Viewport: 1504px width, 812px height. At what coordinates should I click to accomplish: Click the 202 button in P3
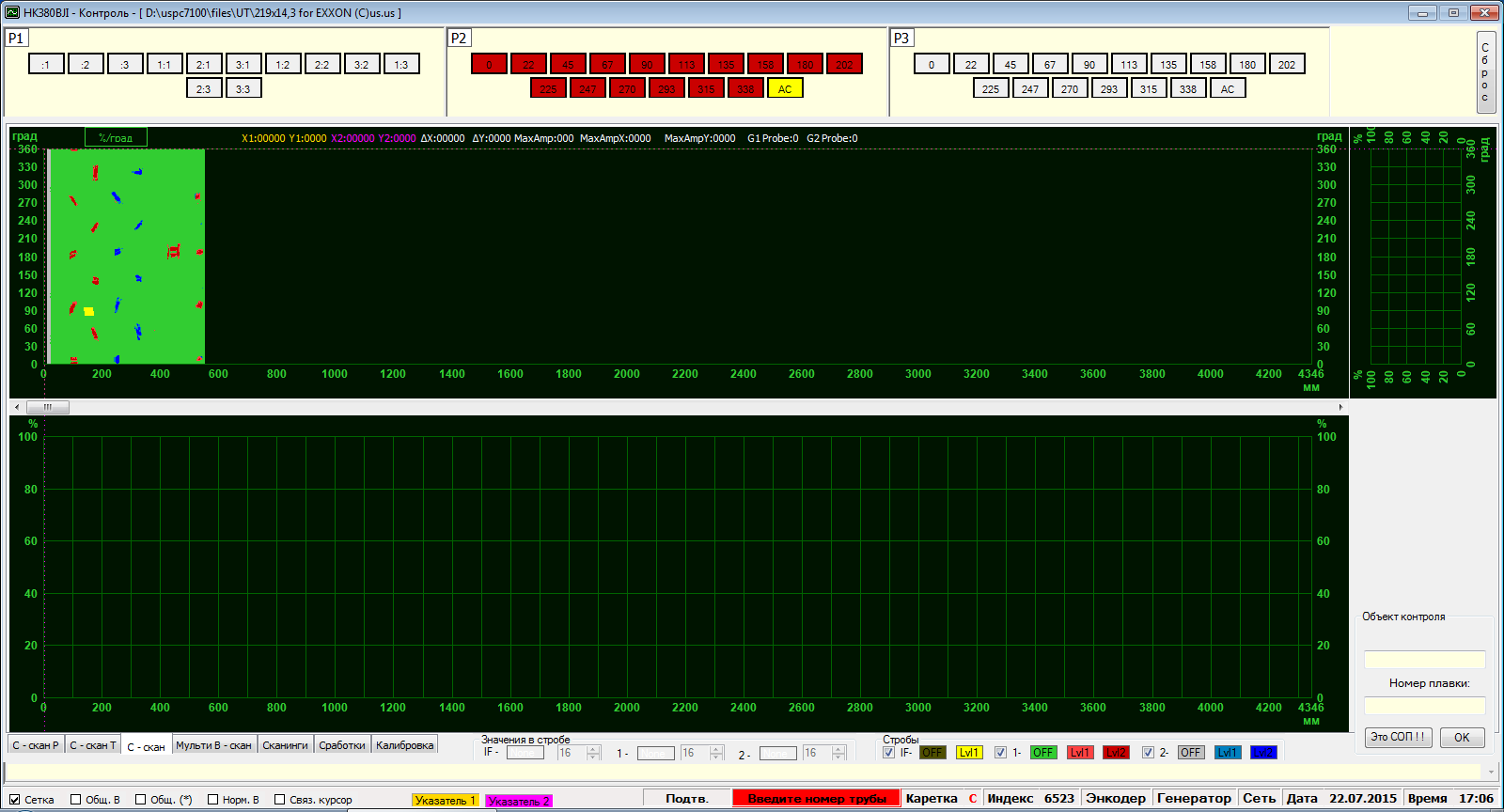coord(1287,64)
